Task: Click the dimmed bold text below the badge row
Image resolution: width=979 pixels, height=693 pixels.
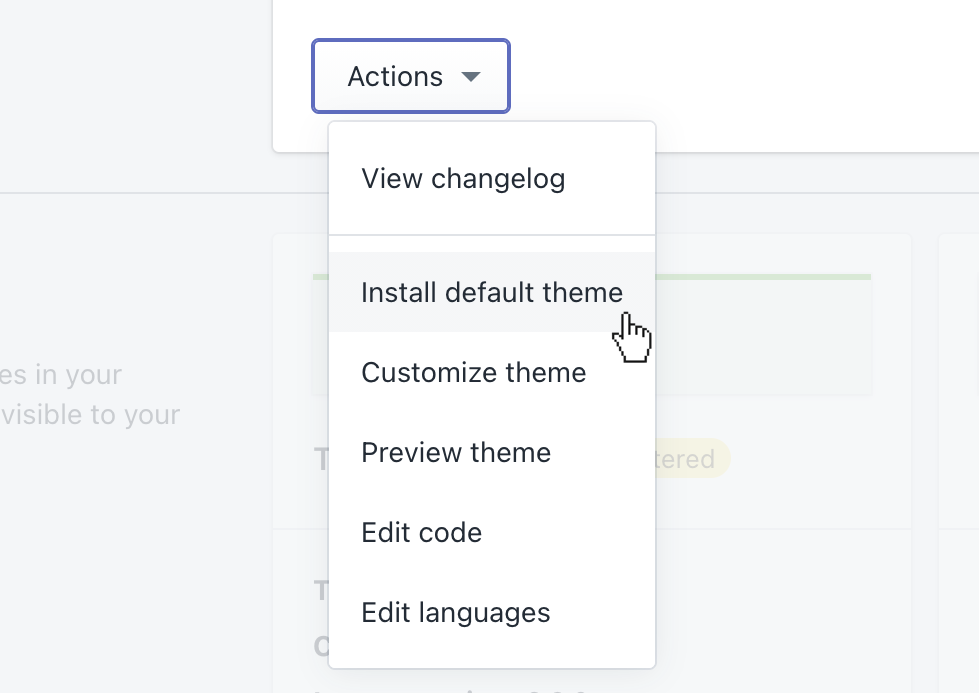Action: point(321,590)
